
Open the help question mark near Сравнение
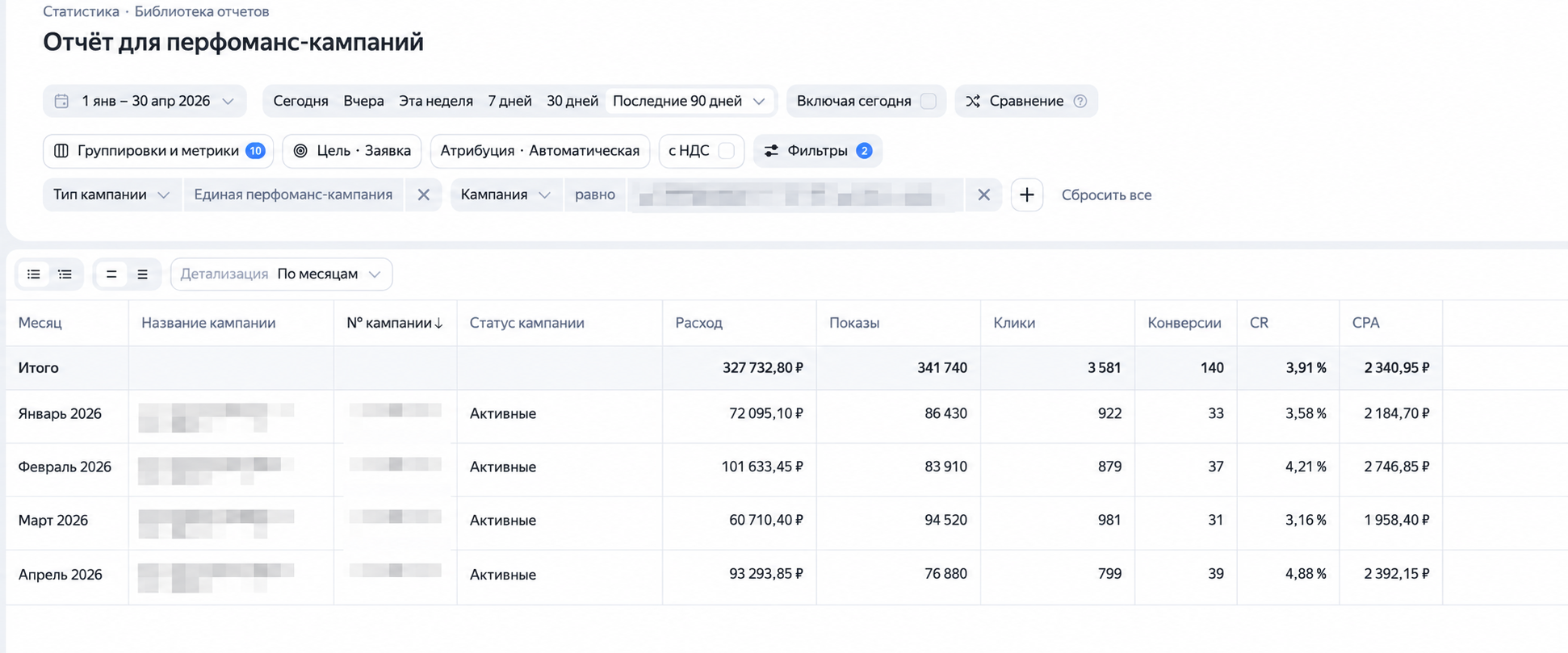point(1080,101)
